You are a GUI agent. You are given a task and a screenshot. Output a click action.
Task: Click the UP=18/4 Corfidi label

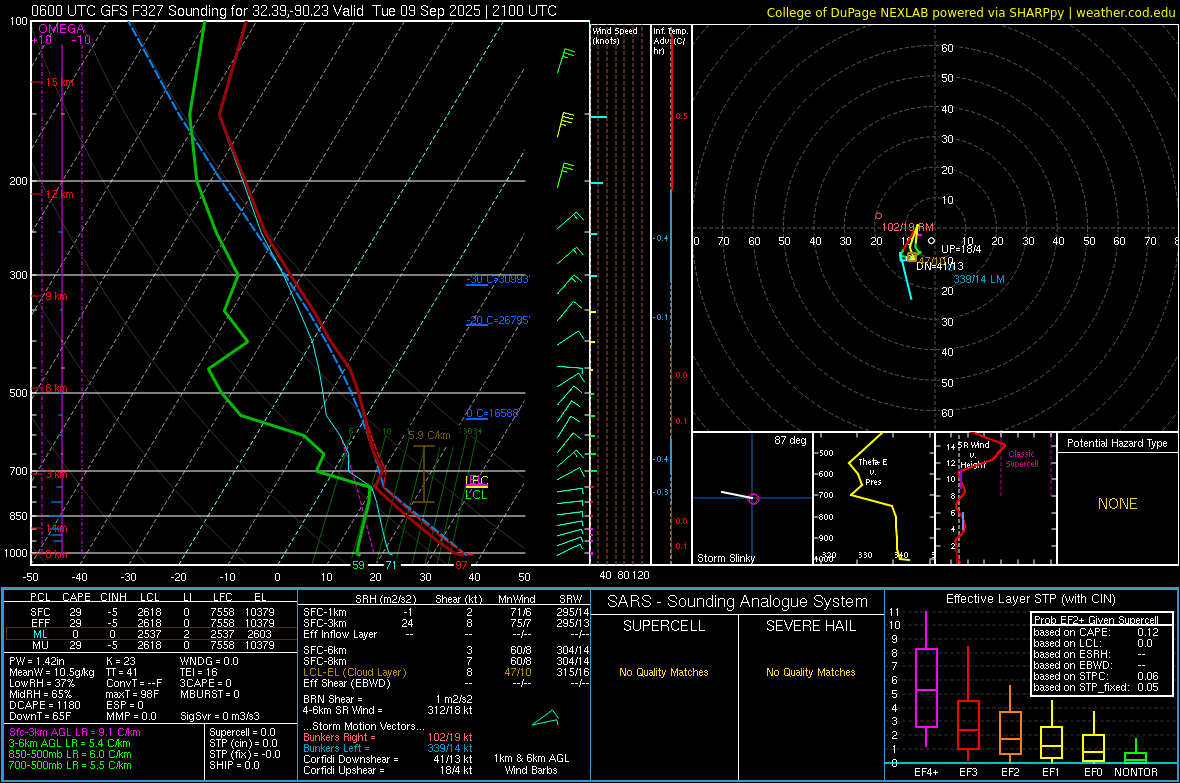961,249
